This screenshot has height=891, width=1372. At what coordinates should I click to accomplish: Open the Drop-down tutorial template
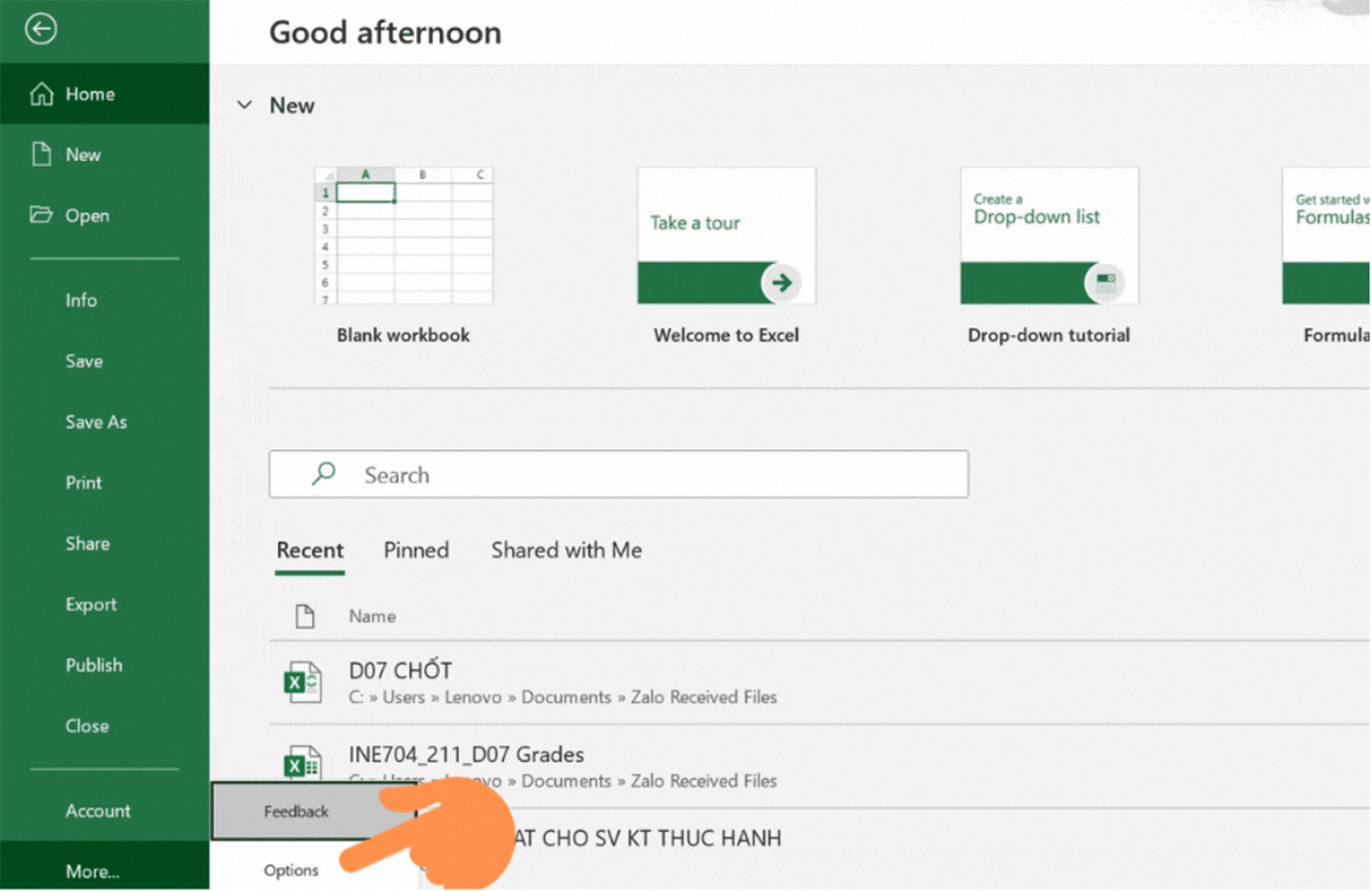(1049, 236)
